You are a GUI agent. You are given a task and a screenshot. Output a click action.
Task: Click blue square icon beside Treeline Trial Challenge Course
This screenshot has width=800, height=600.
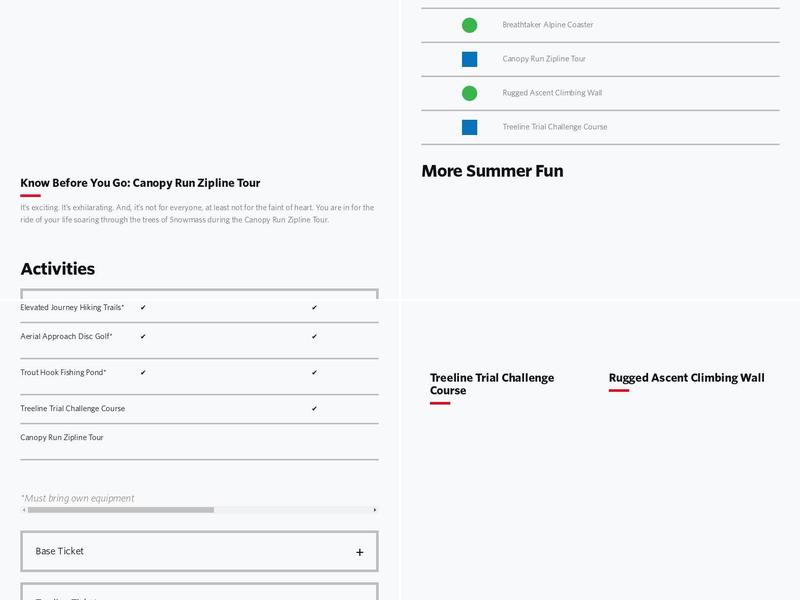(469, 127)
